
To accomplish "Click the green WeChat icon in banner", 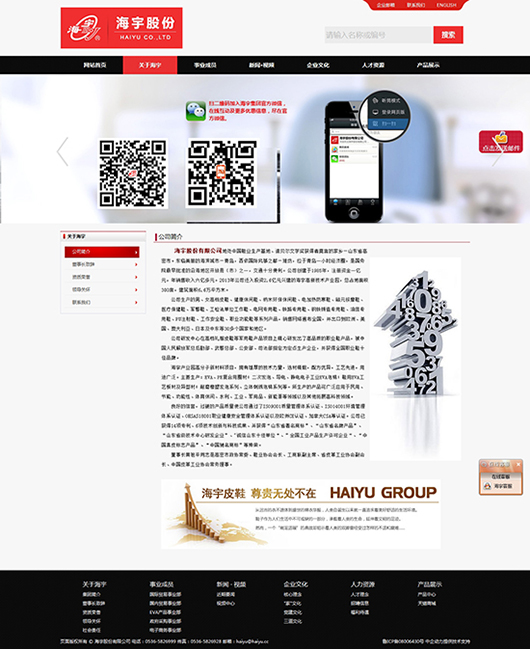I will [195, 111].
